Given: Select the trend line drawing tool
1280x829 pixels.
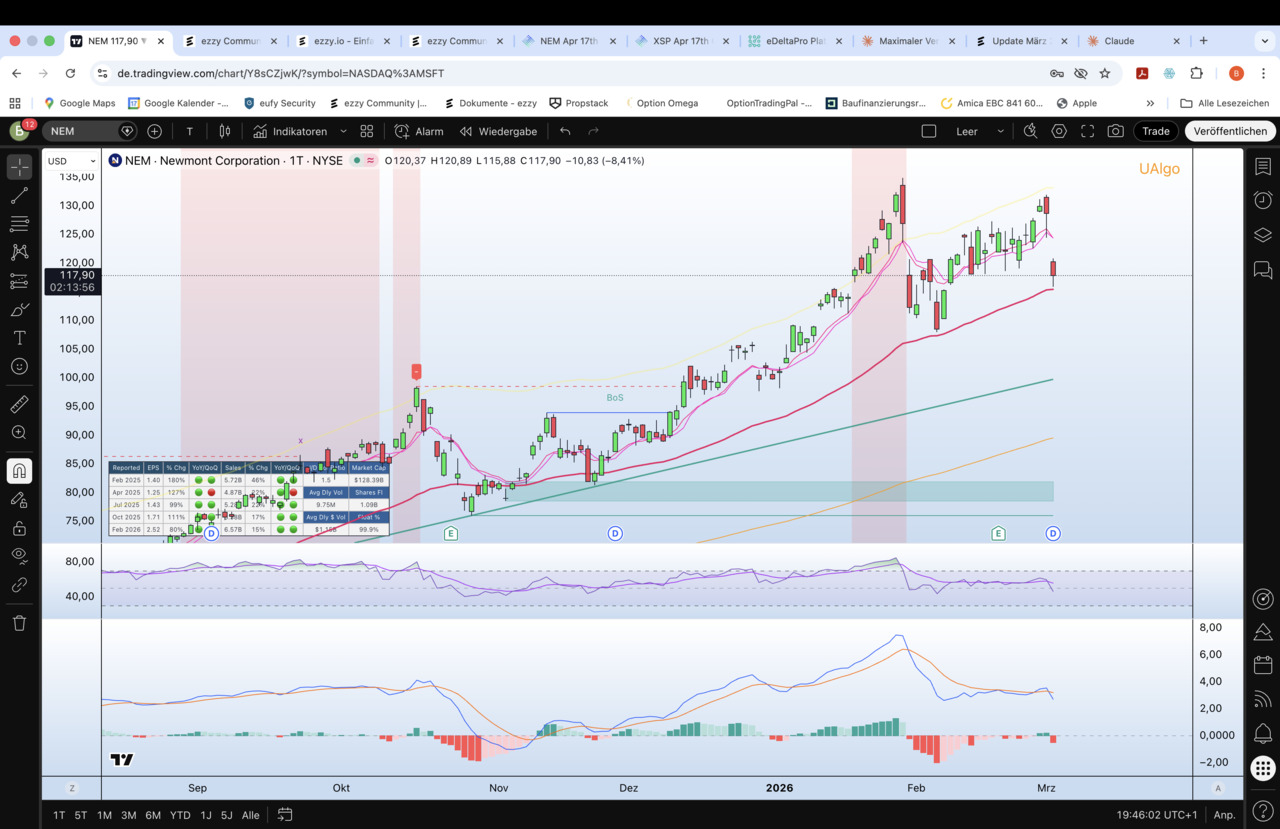Looking at the screenshot, I should point(19,196).
